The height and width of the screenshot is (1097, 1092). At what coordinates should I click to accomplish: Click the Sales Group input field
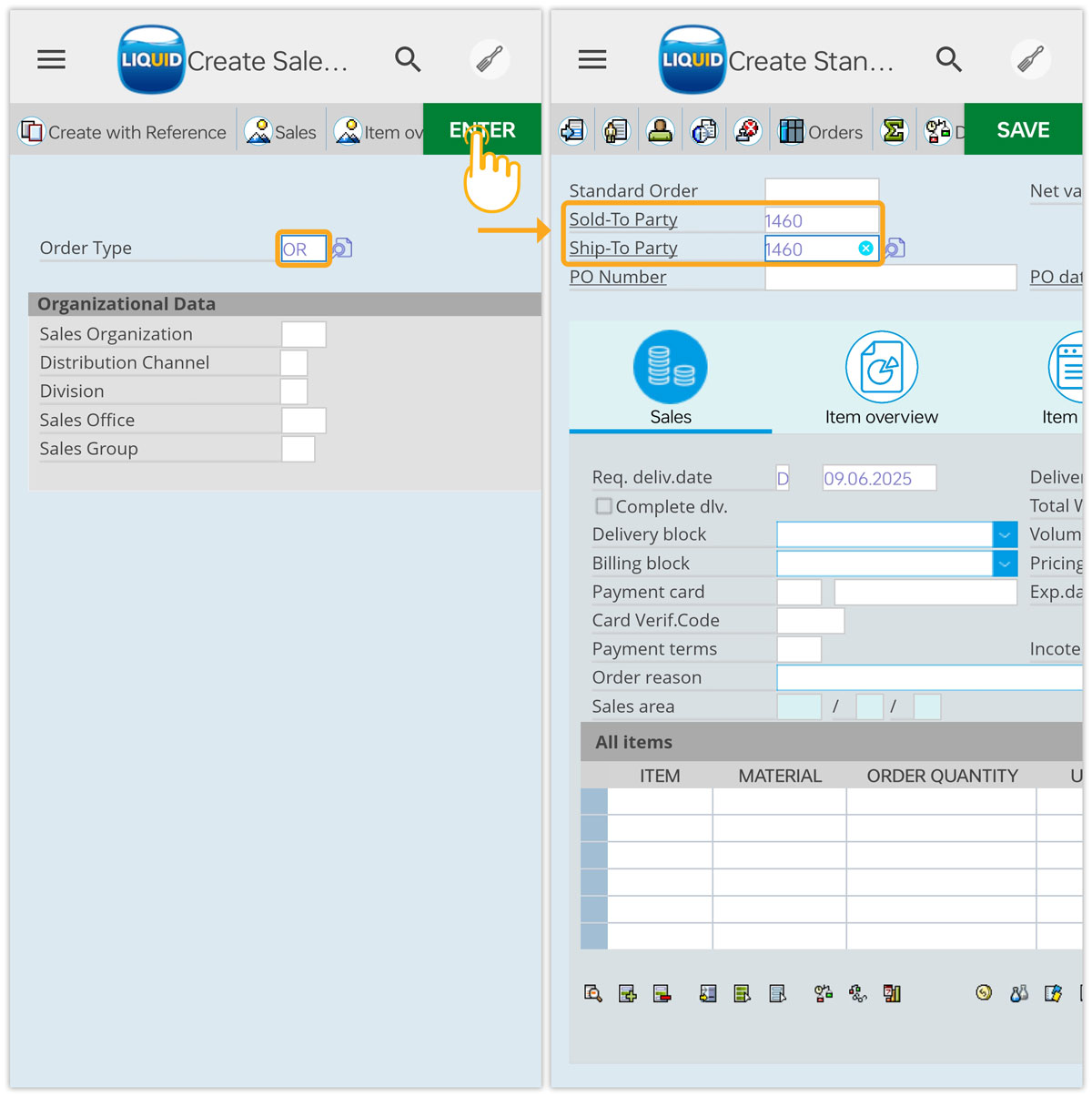298,449
